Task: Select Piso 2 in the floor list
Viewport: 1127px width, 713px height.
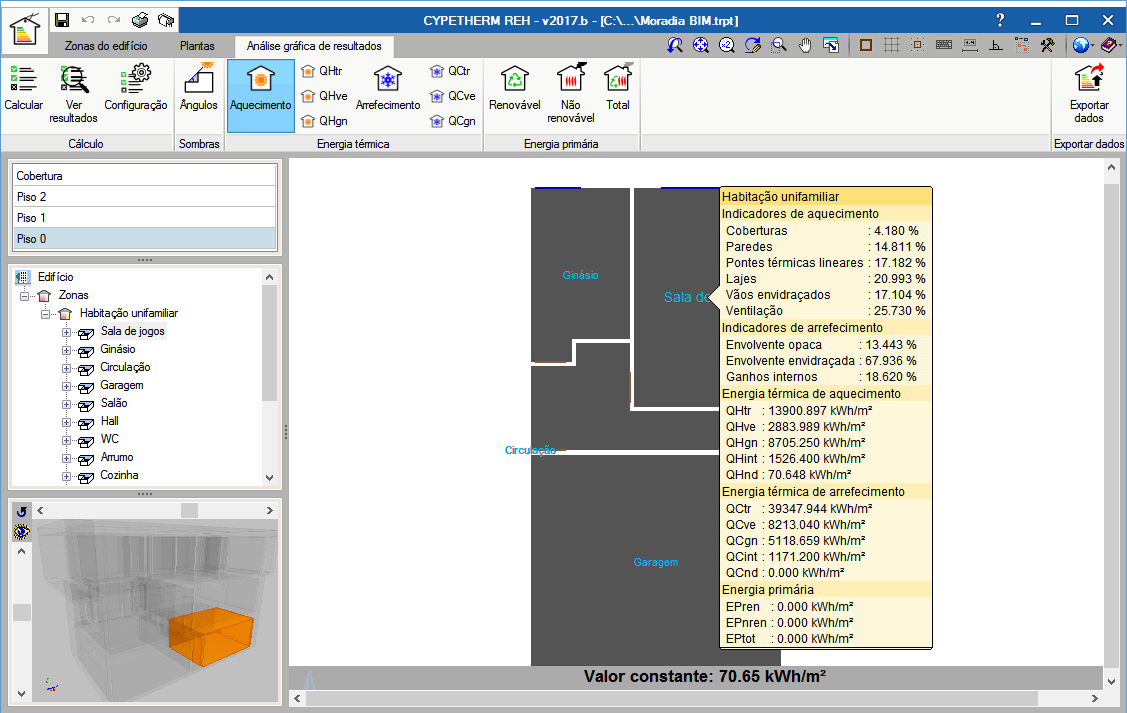Action: pos(144,196)
